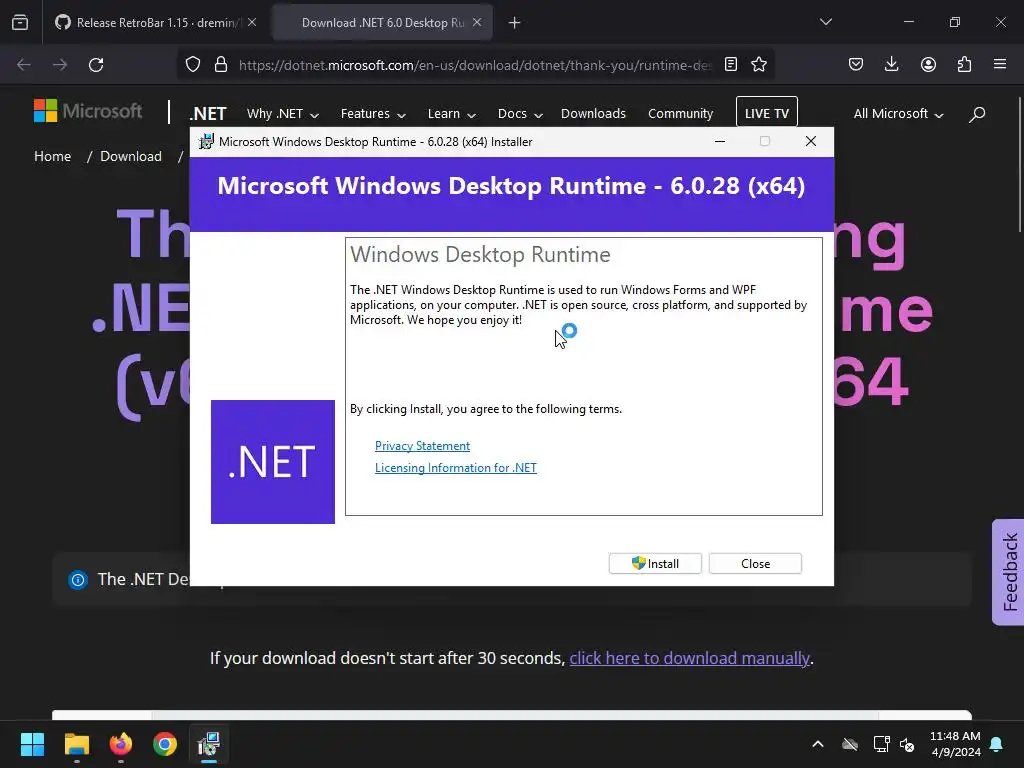The image size is (1024, 768).
Task: Open the Downloads nav item
Action: [x=593, y=114]
